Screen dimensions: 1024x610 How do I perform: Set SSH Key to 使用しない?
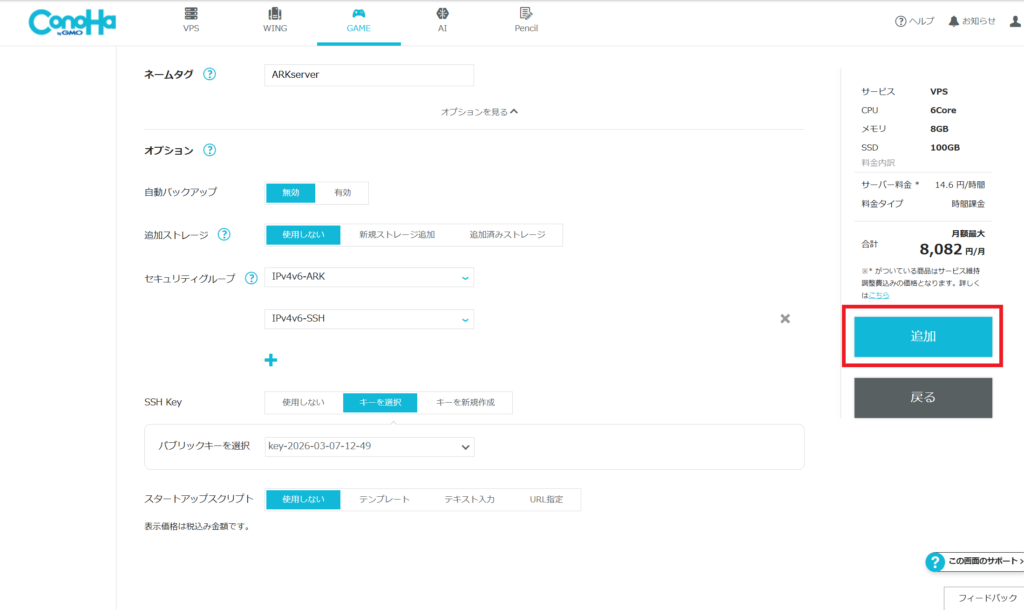[x=303, y=403]
